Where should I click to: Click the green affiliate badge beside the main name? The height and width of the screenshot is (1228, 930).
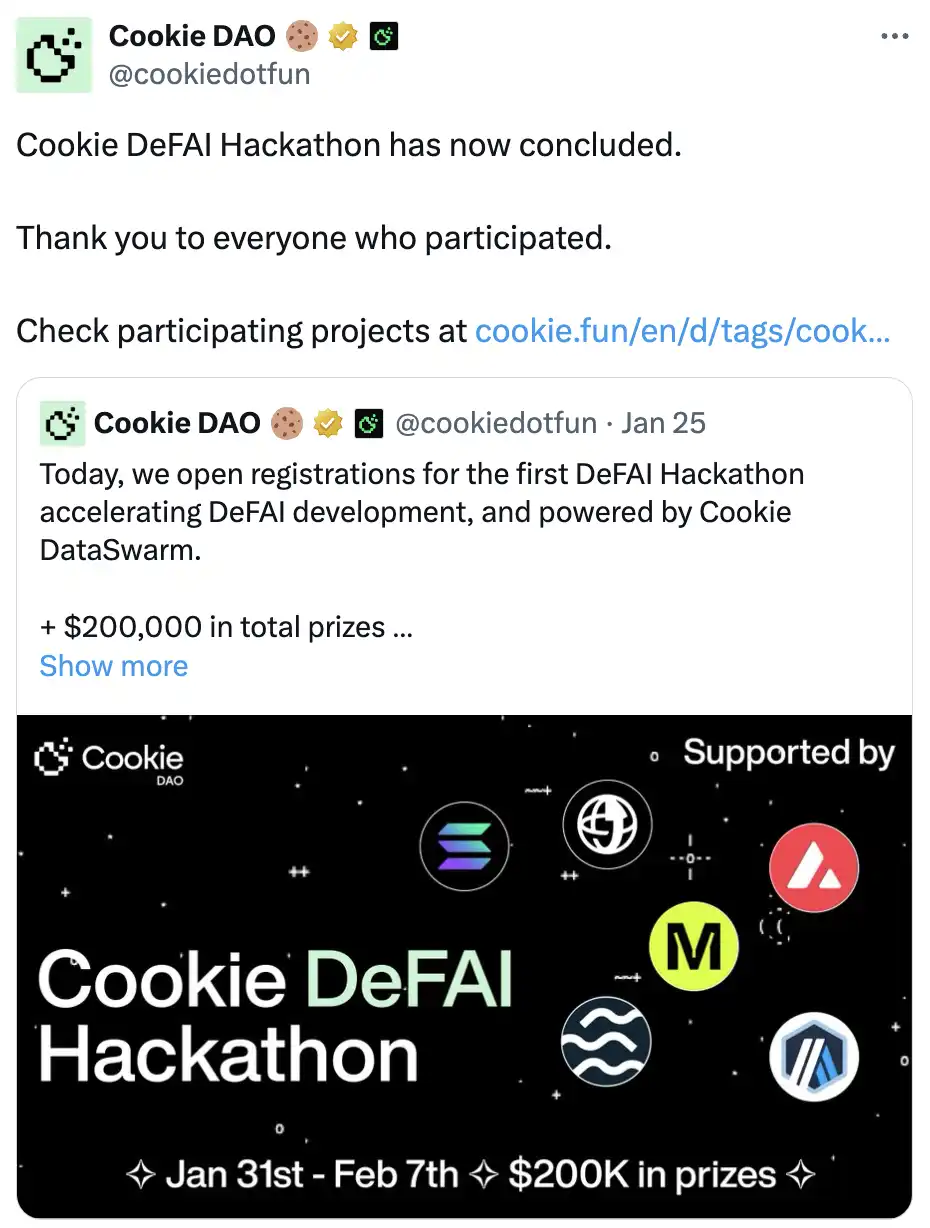[384, 37]
